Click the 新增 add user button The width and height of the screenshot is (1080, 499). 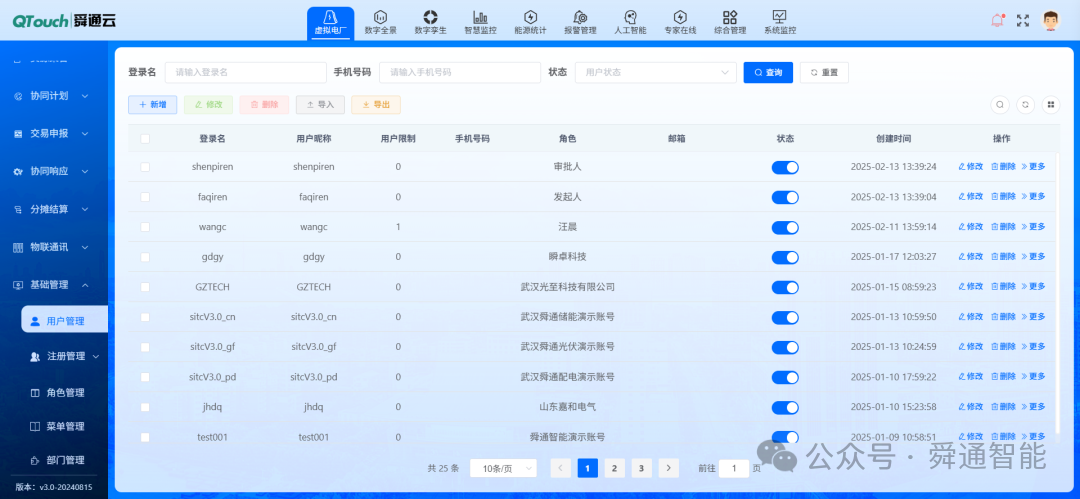point(152,105)
